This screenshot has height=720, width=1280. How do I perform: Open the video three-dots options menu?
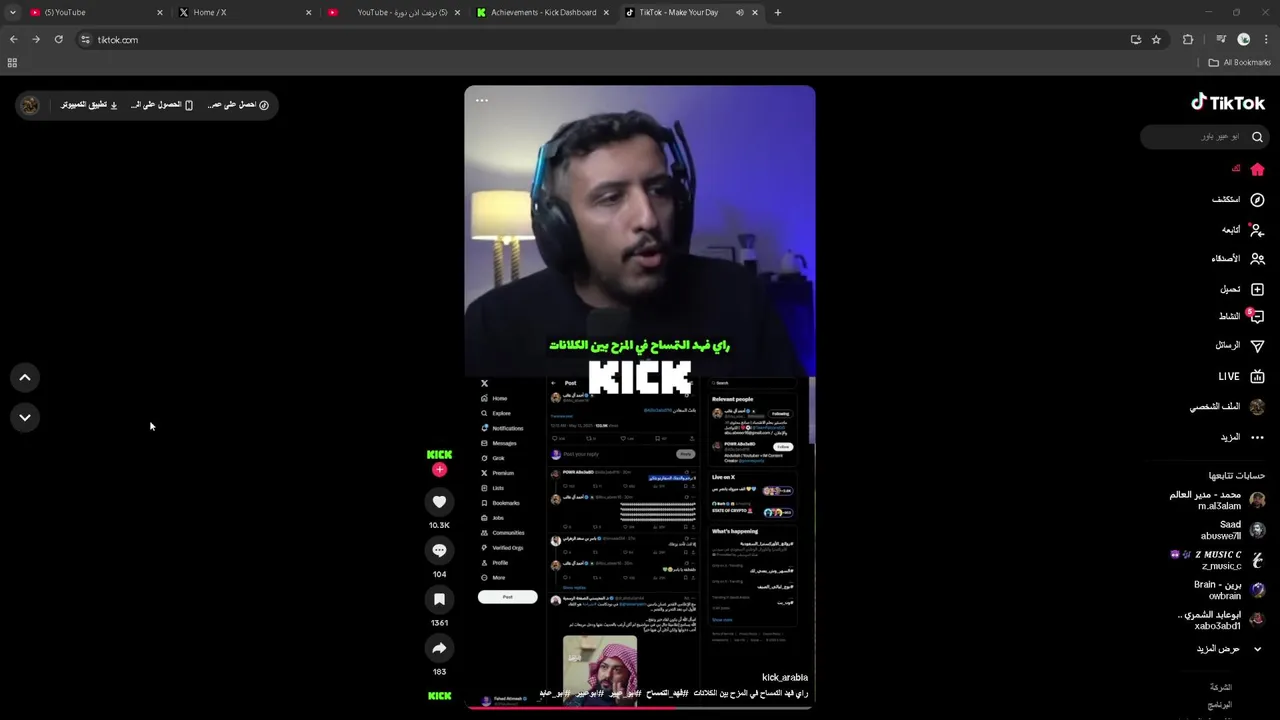click(x=482, y=100)
